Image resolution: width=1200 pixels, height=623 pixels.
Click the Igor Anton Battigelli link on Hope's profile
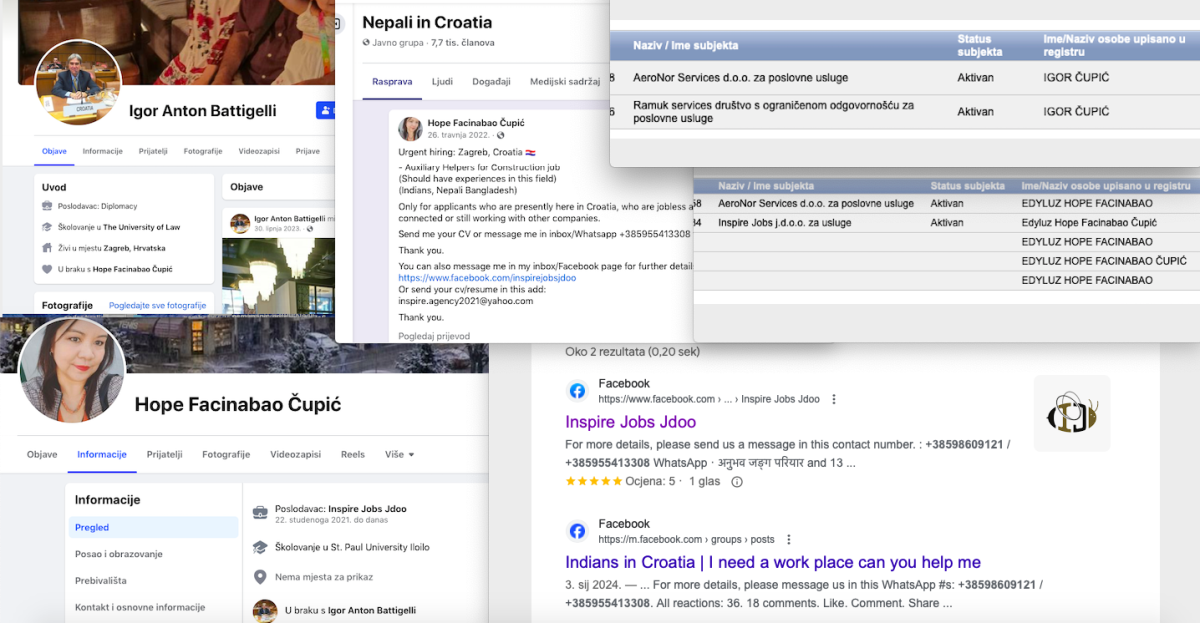(x=371, y=610)
